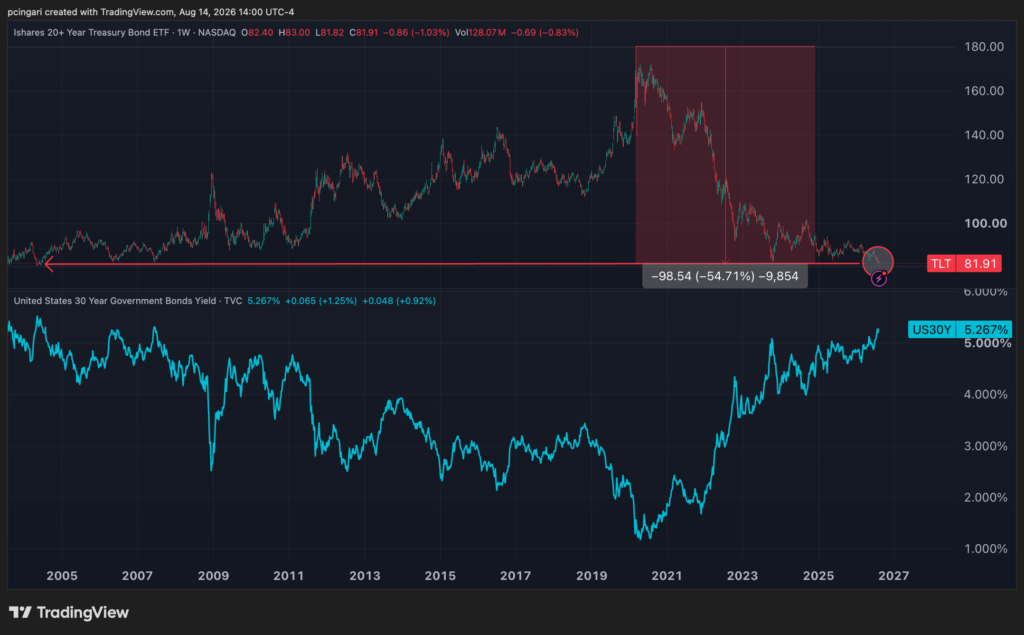Click the H83.00 high value in header

click(x=295, y=32)
